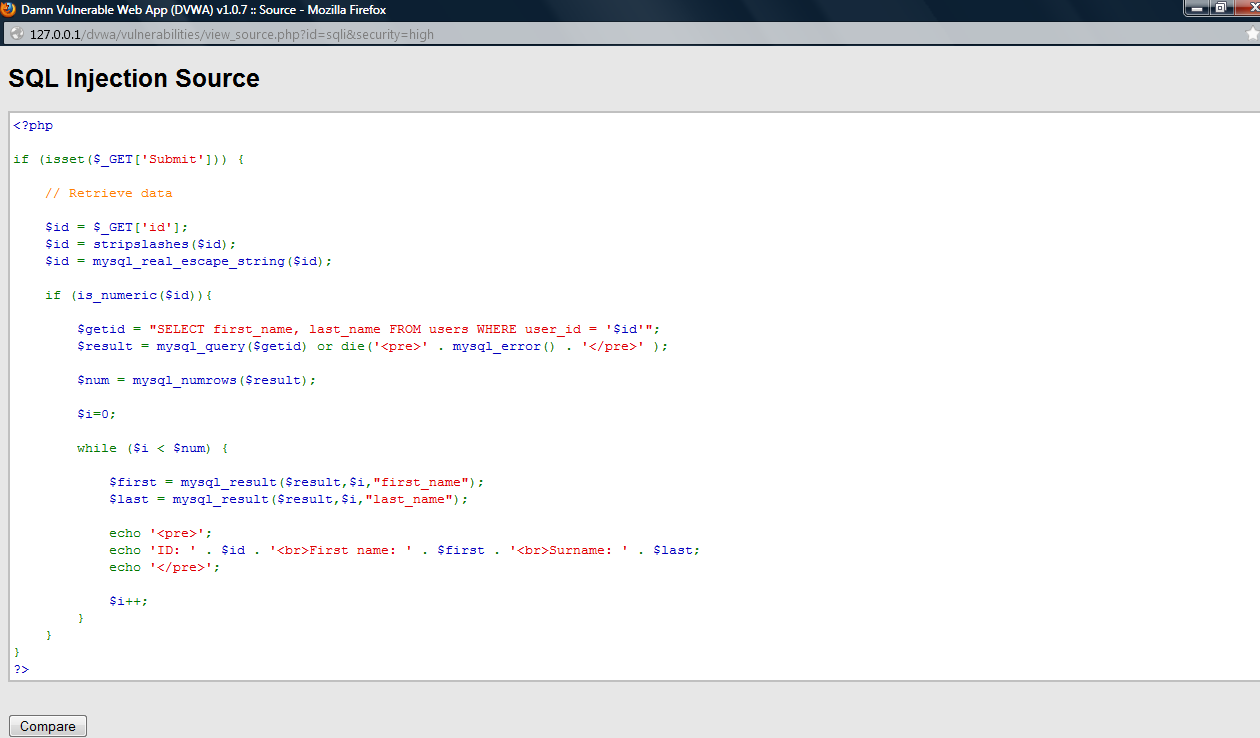Click the $i++; line
1260x738 pixels.
pos(129,601)
